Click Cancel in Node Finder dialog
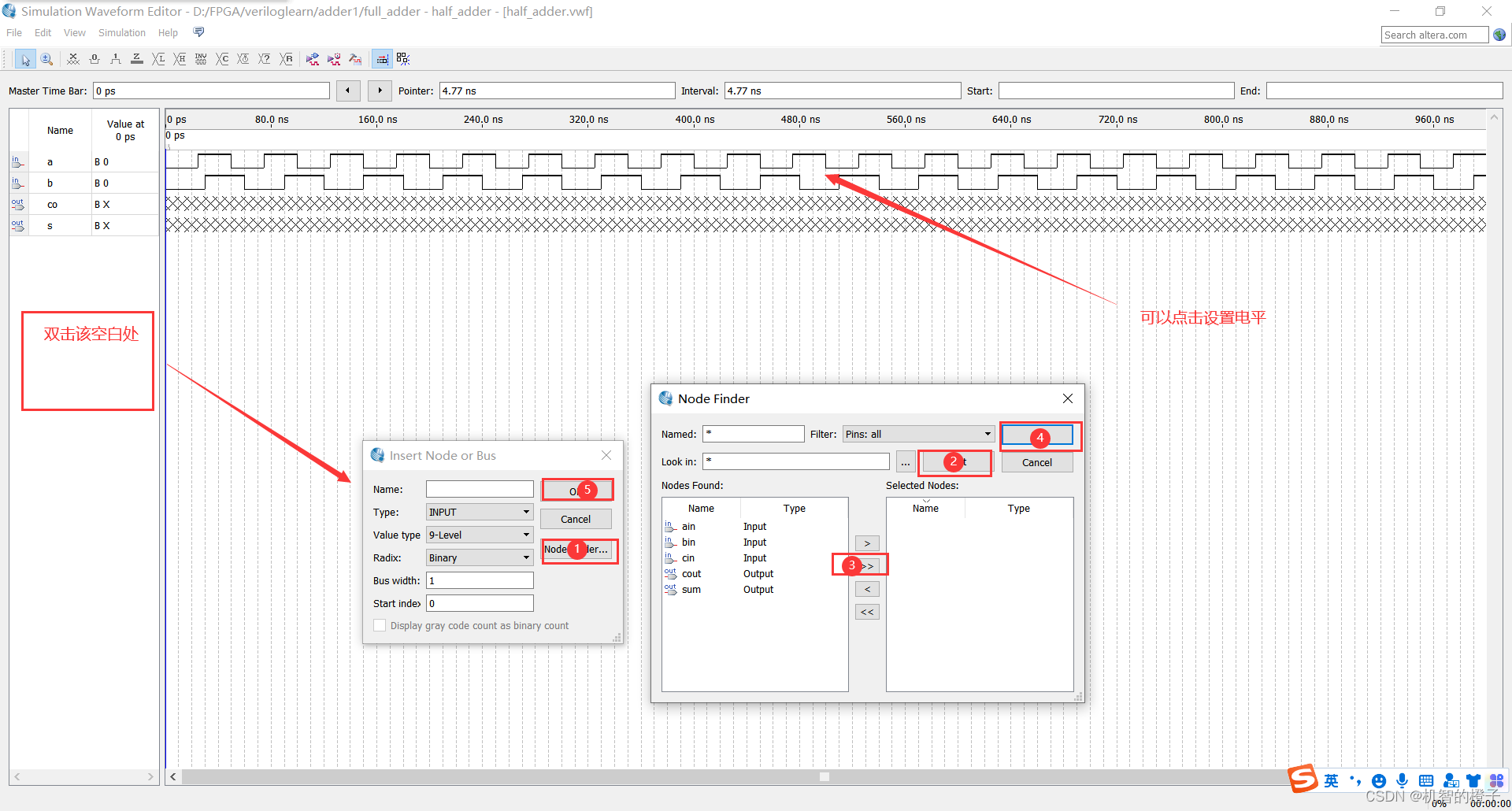 1037,462
